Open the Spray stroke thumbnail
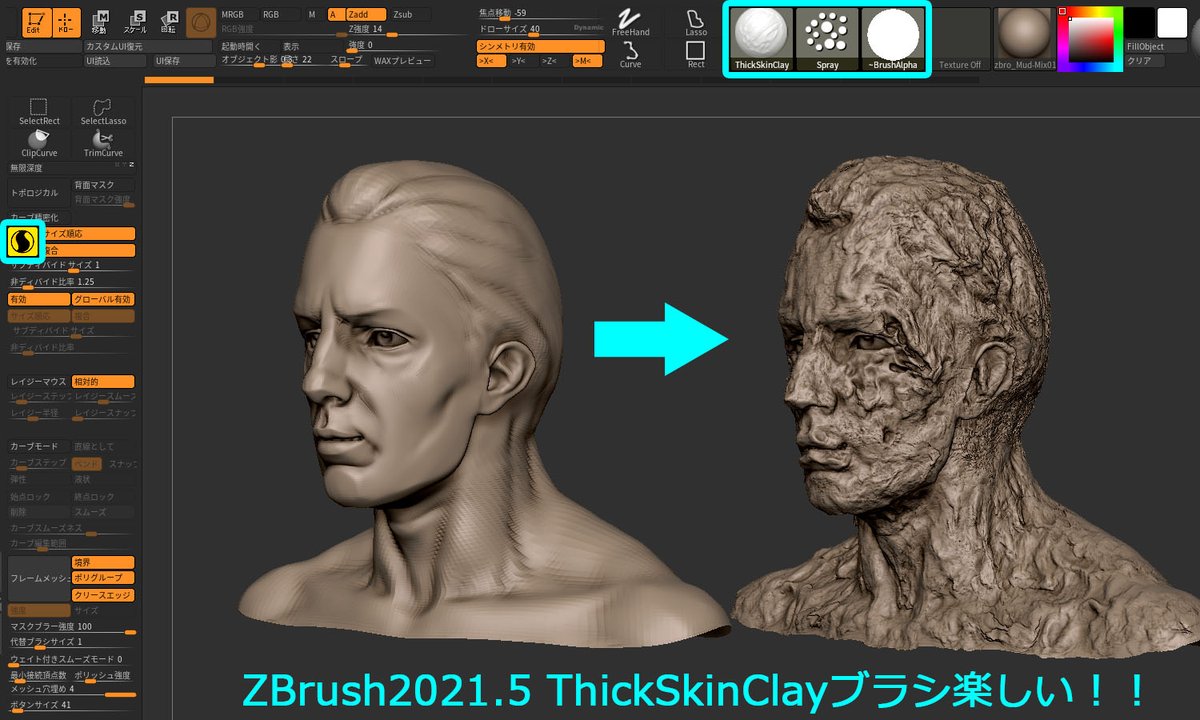This screenshot has width=1200, height=720. [x=827, y=39]
